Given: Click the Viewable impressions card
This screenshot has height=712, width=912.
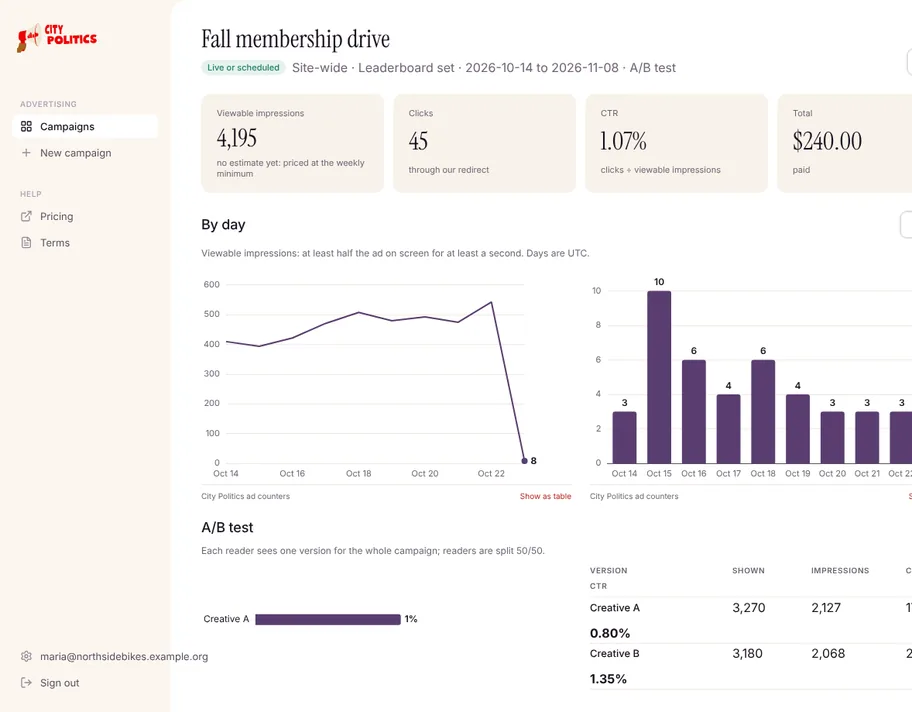Looking at the screenshot, I should (293, 143).
